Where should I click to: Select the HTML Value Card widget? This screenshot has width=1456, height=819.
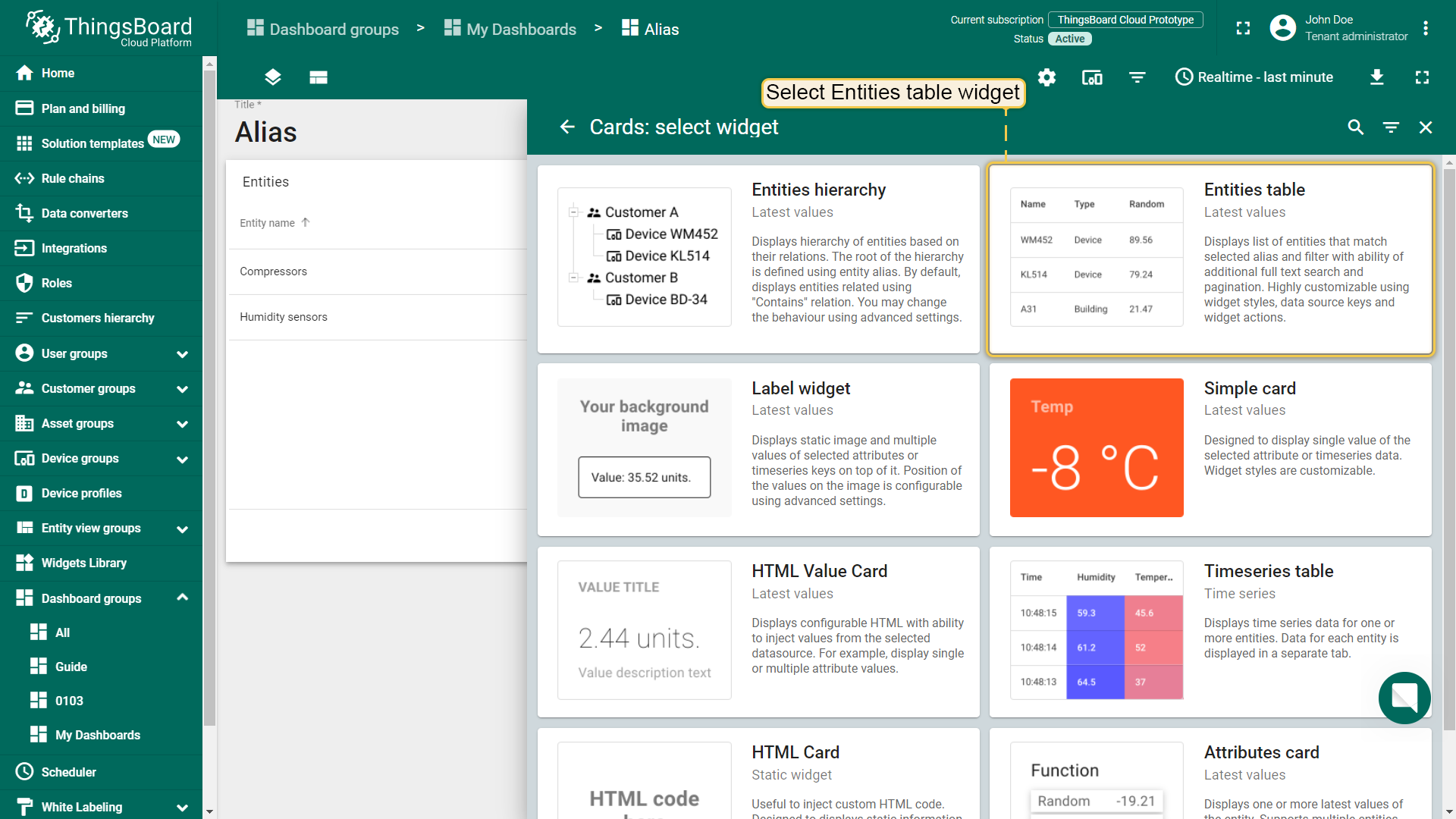pyautogui.click(x=758, y=632)
